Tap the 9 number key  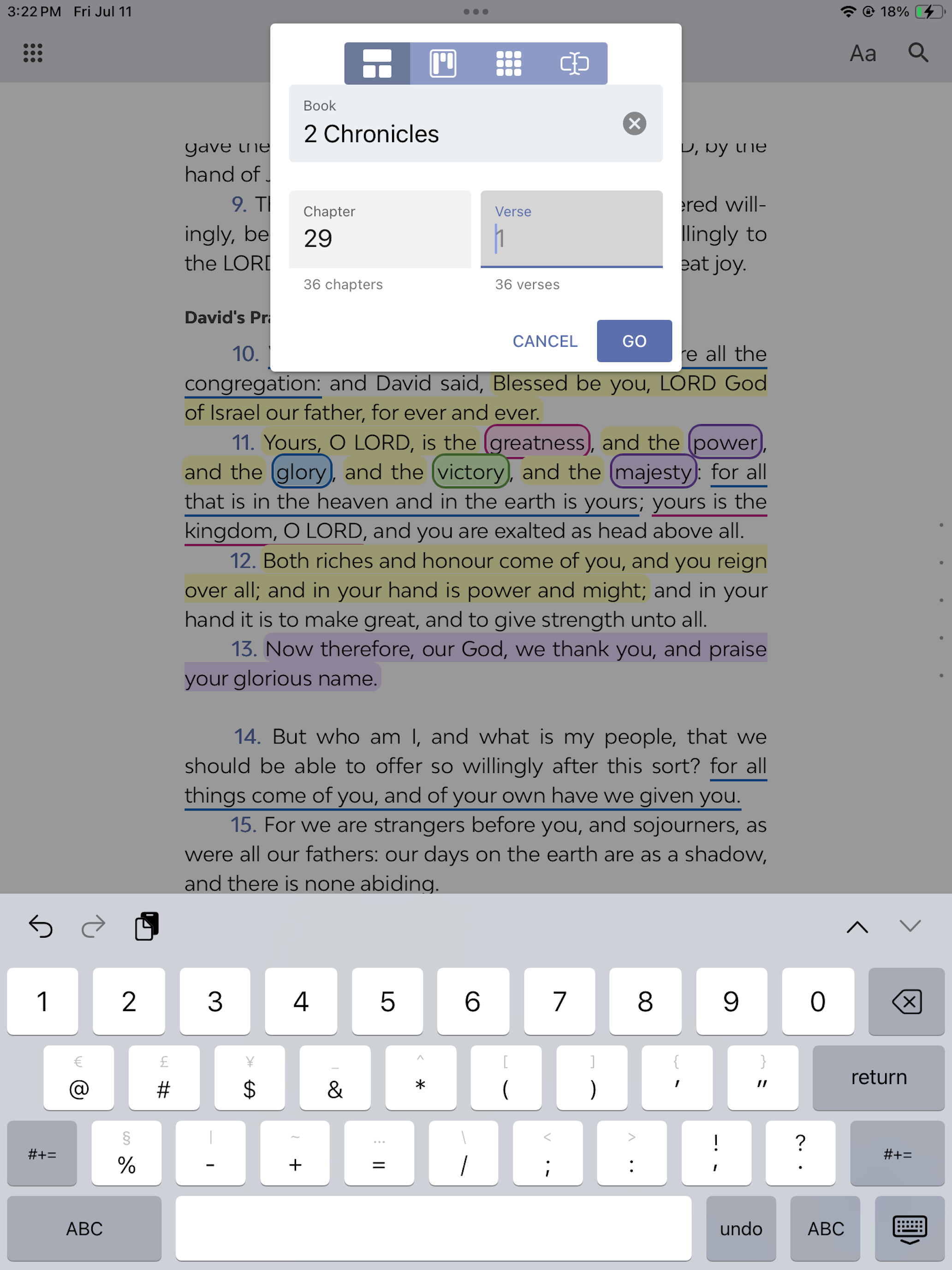[x=732, y=1001]
